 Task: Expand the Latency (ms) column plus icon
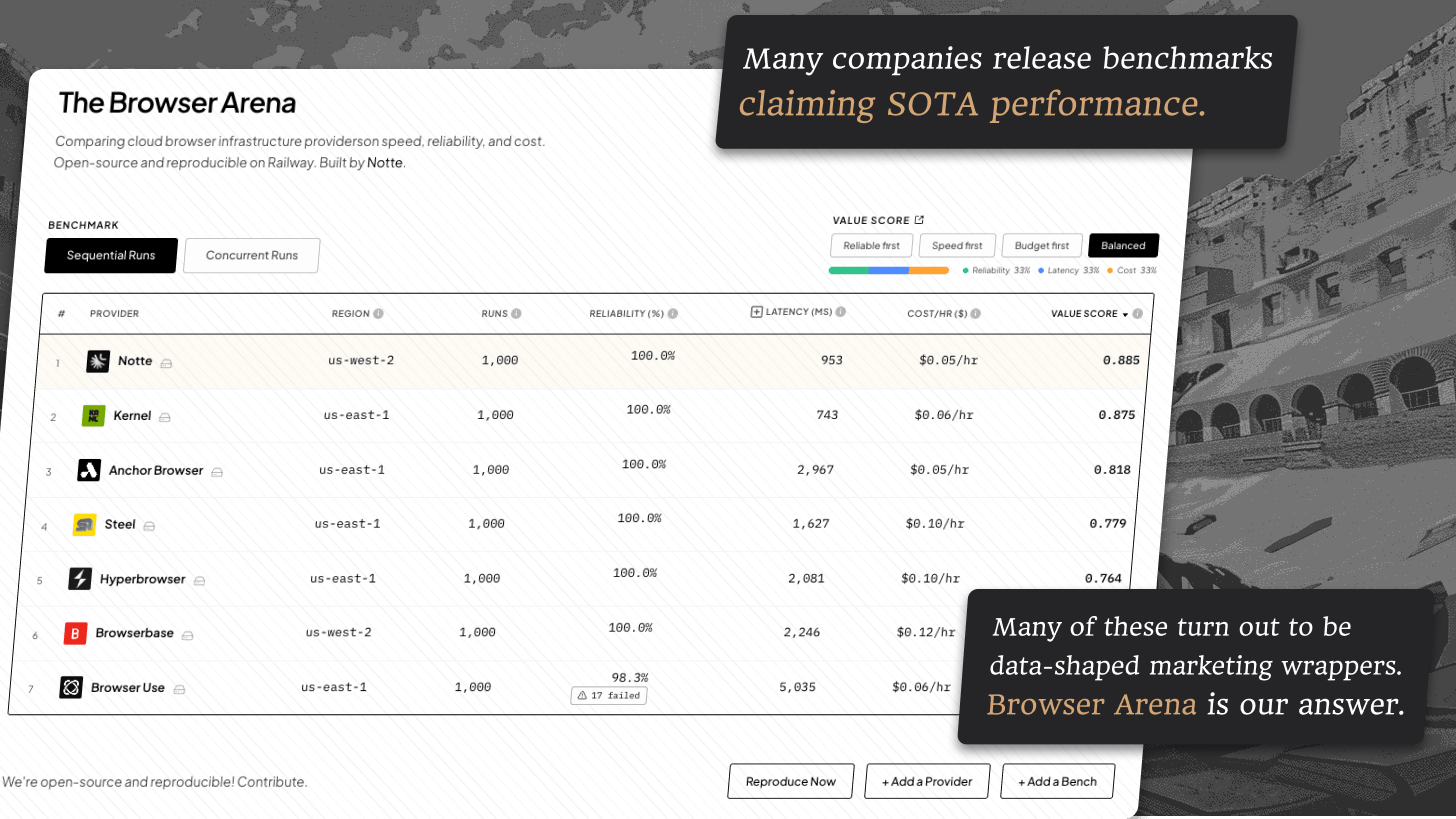point(757,312)
